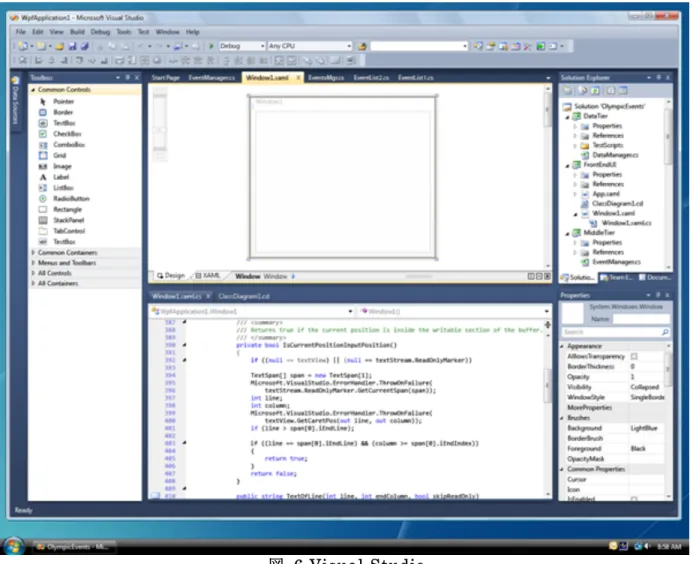Click the OlympicEvents taskbar button
The height and width of the screenshot is (564, 693).
click(x=74, y=547)
